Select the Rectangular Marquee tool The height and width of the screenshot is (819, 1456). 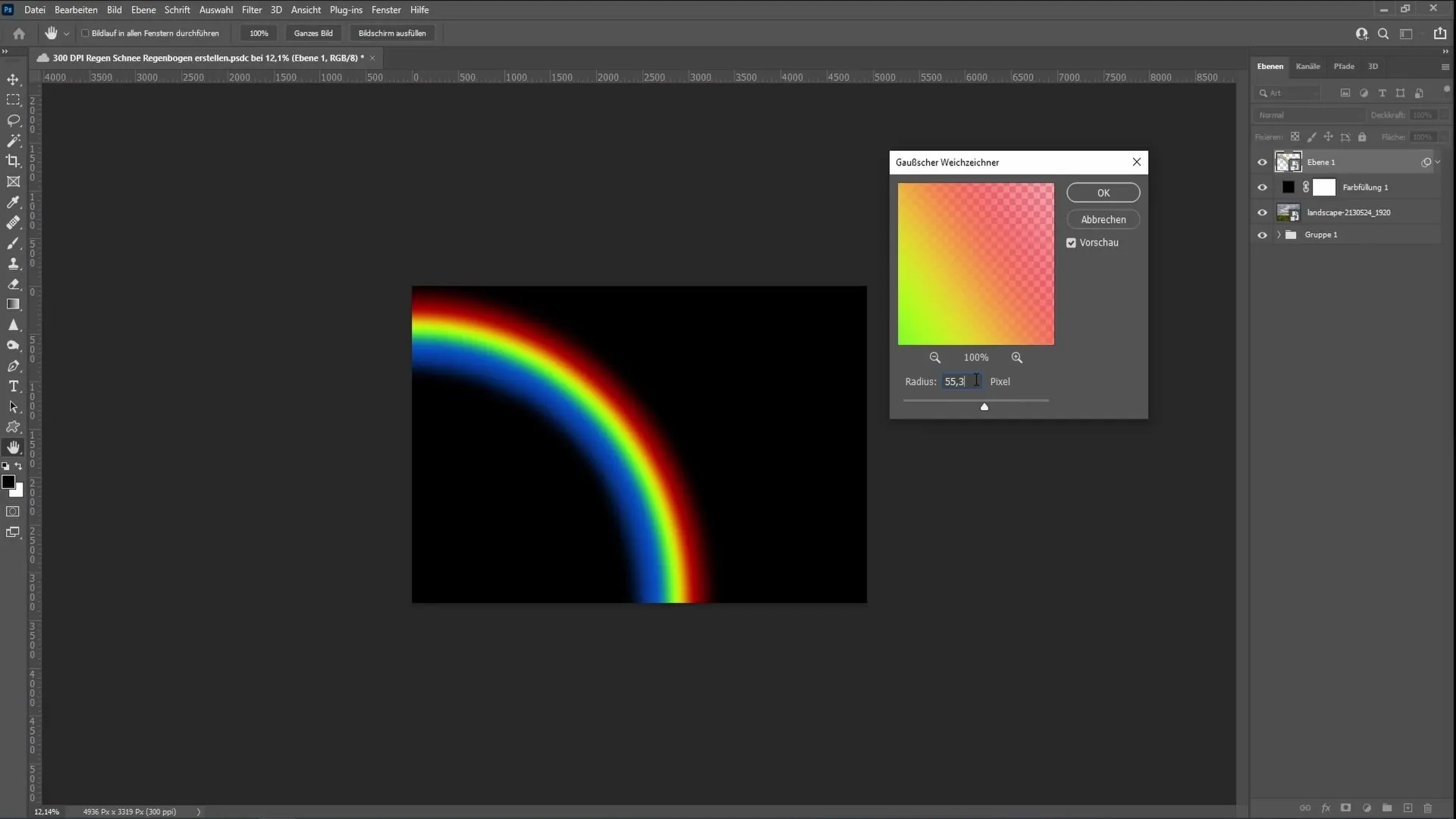(13, 99)
